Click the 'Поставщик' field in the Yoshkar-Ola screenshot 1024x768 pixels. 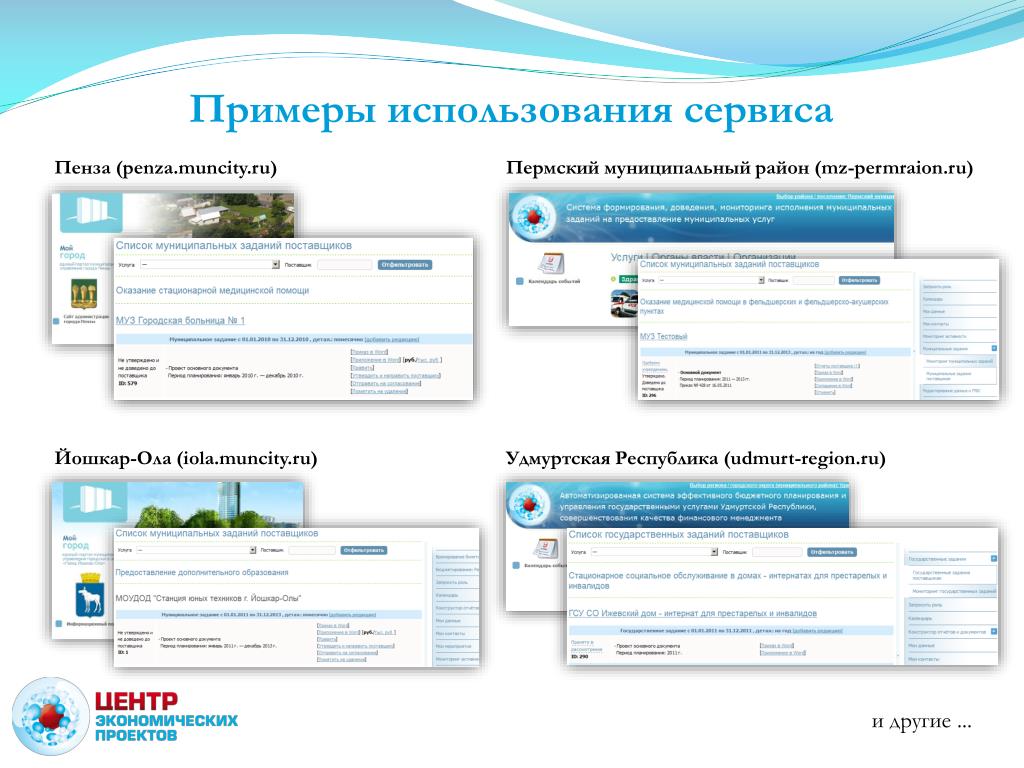[312, 551]
